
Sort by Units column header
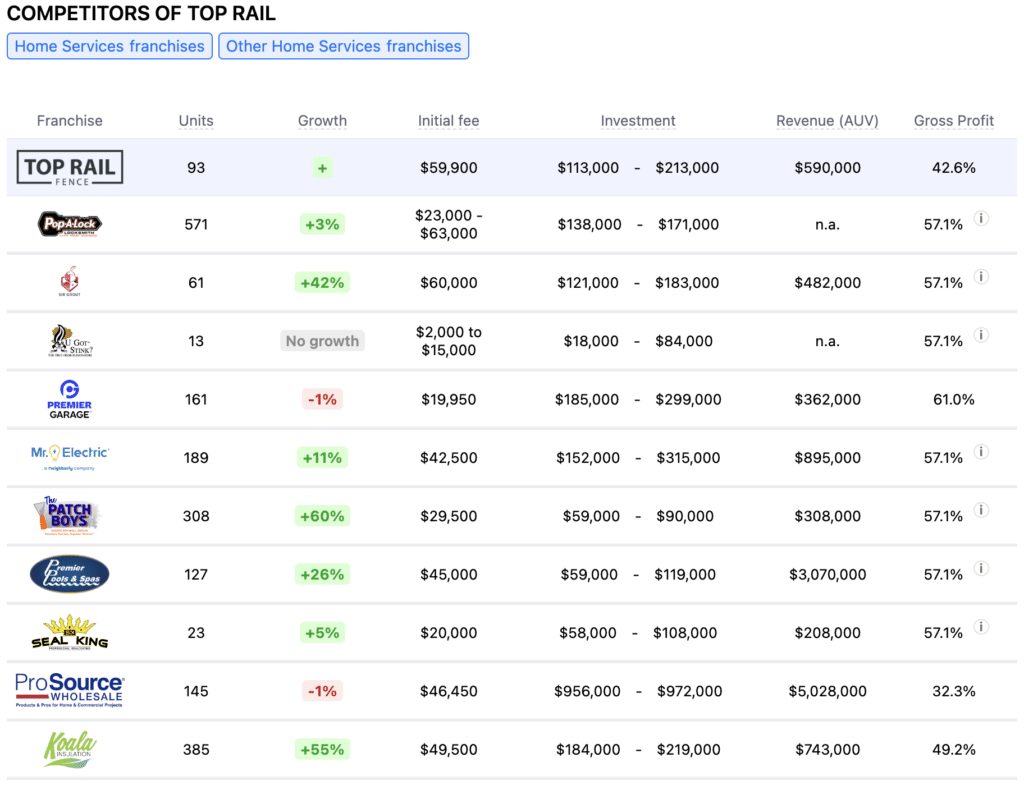(x=196, y=121)
